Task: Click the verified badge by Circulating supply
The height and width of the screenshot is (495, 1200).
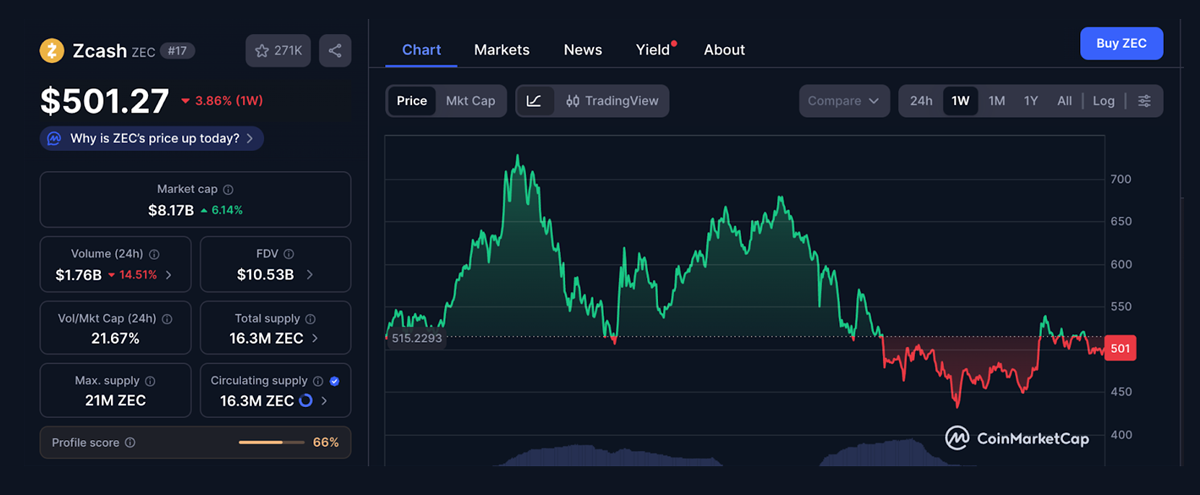Action: (x=334, y=381)
